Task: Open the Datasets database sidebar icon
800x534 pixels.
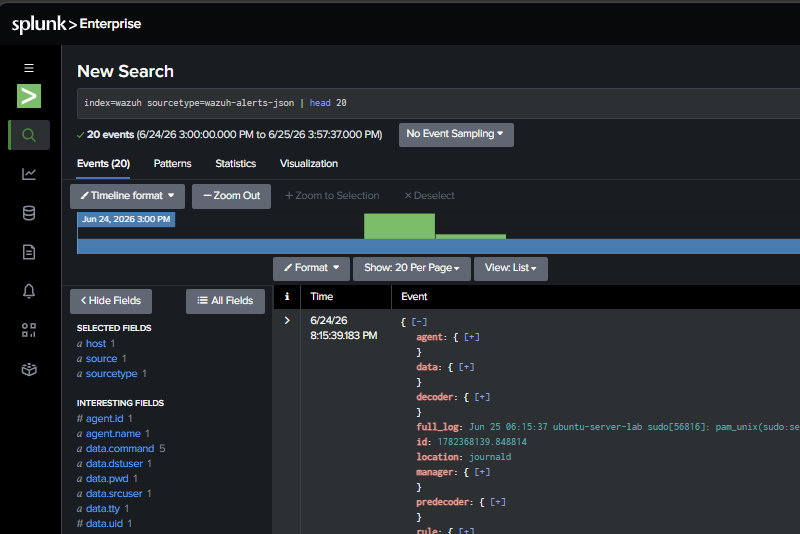Action: 29,213
